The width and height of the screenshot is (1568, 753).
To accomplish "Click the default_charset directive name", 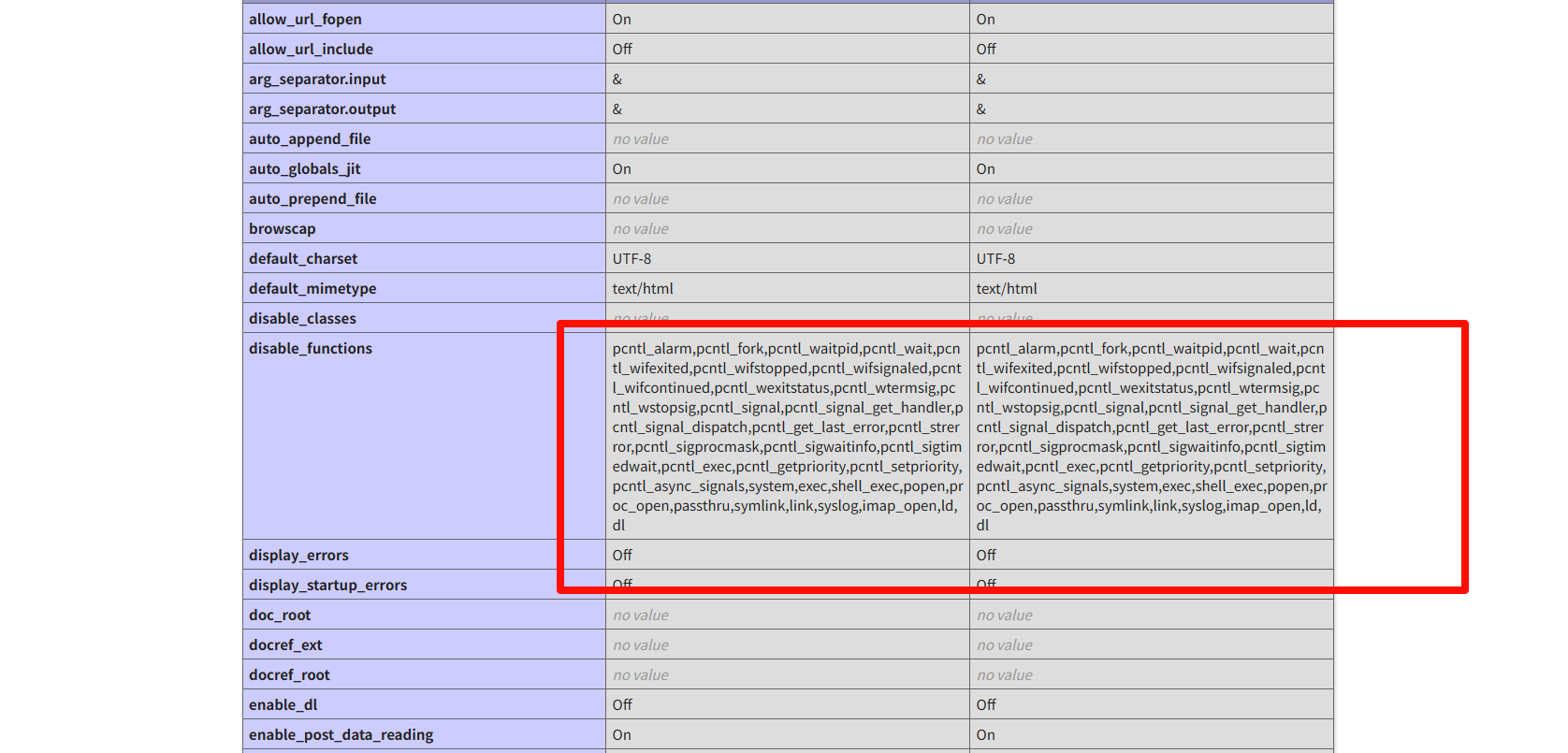I will coord(303,259).
